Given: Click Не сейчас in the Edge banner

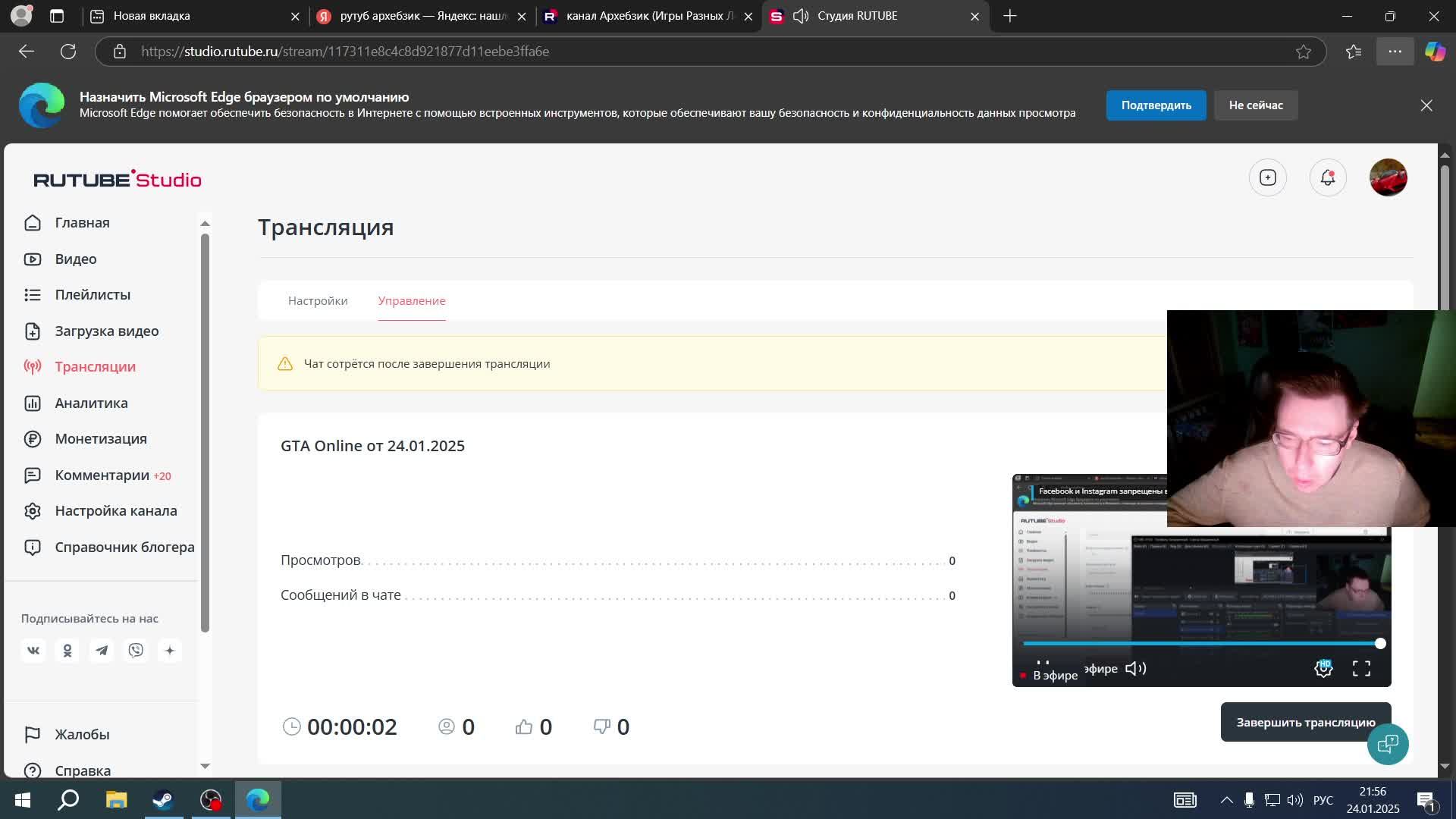Looking at the screenshot, I should tap(1256, 105).
